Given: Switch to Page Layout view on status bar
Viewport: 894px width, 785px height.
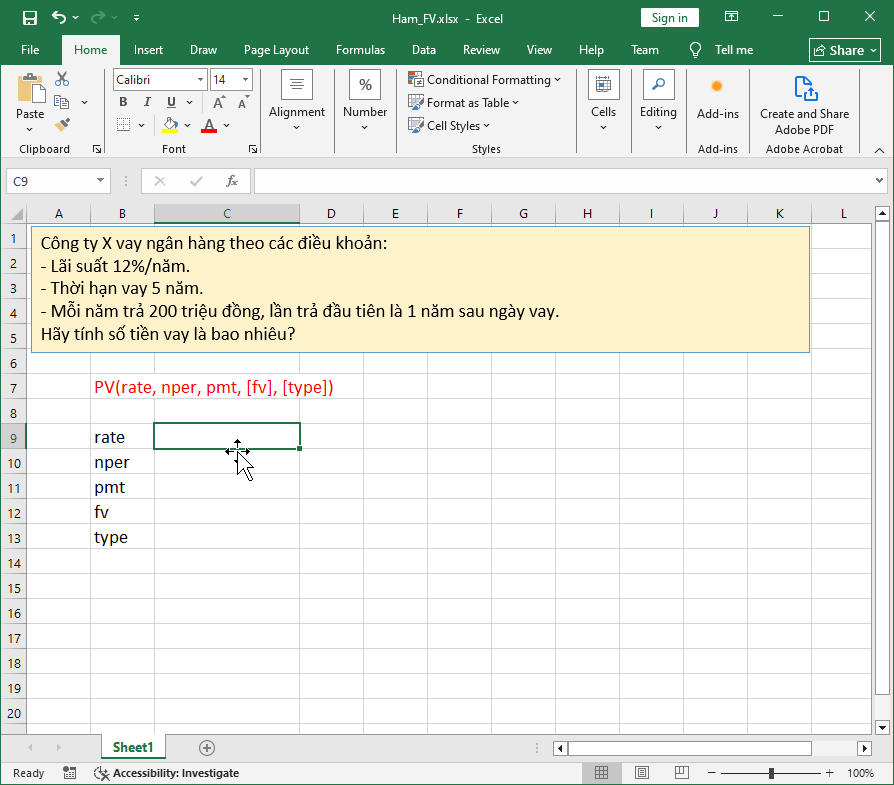Looking at the screenshot, I should 641,772.
